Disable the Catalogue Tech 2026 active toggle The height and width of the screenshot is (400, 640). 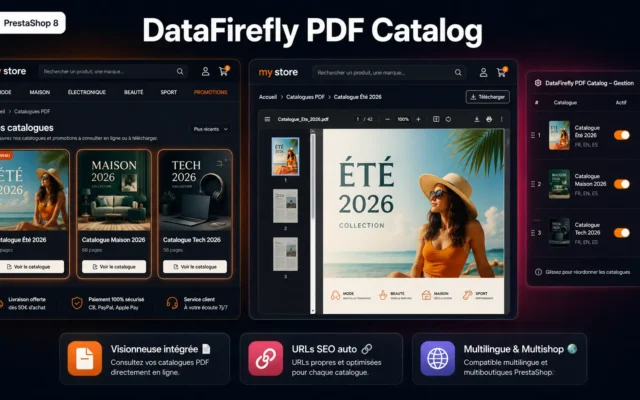coord(622,233)
